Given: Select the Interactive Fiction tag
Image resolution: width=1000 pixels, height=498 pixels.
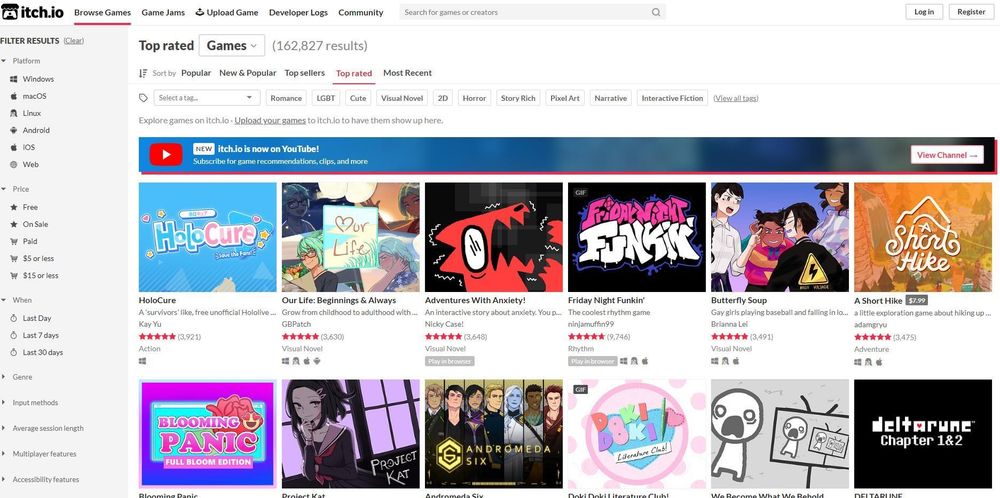Looking at the screenshot, I should pyautogui.click(x=672, y=98).
